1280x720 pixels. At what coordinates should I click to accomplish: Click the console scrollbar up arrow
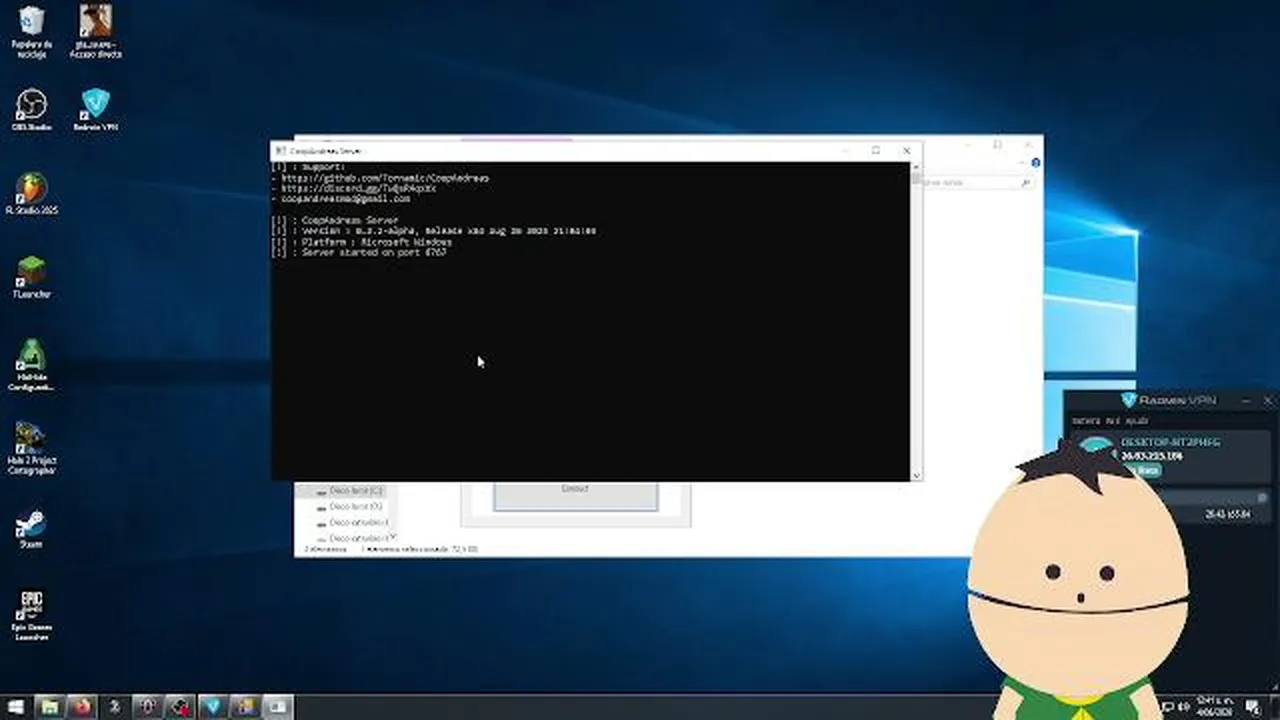pyautogui.click(x=916, y=168)
